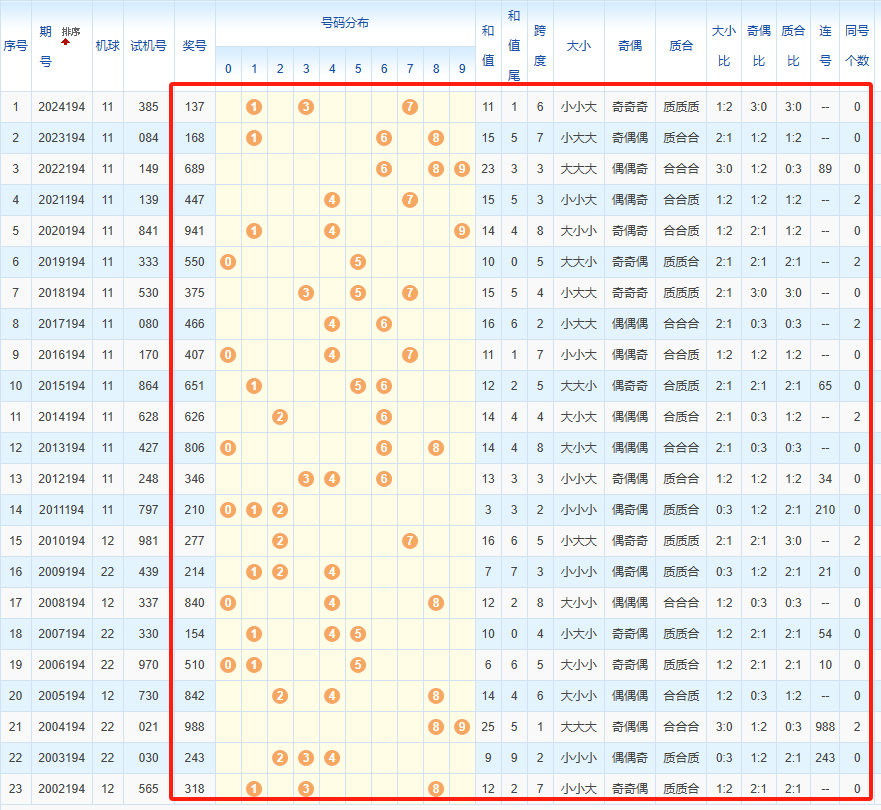Click the 试机号 column header

coord(148,45)
